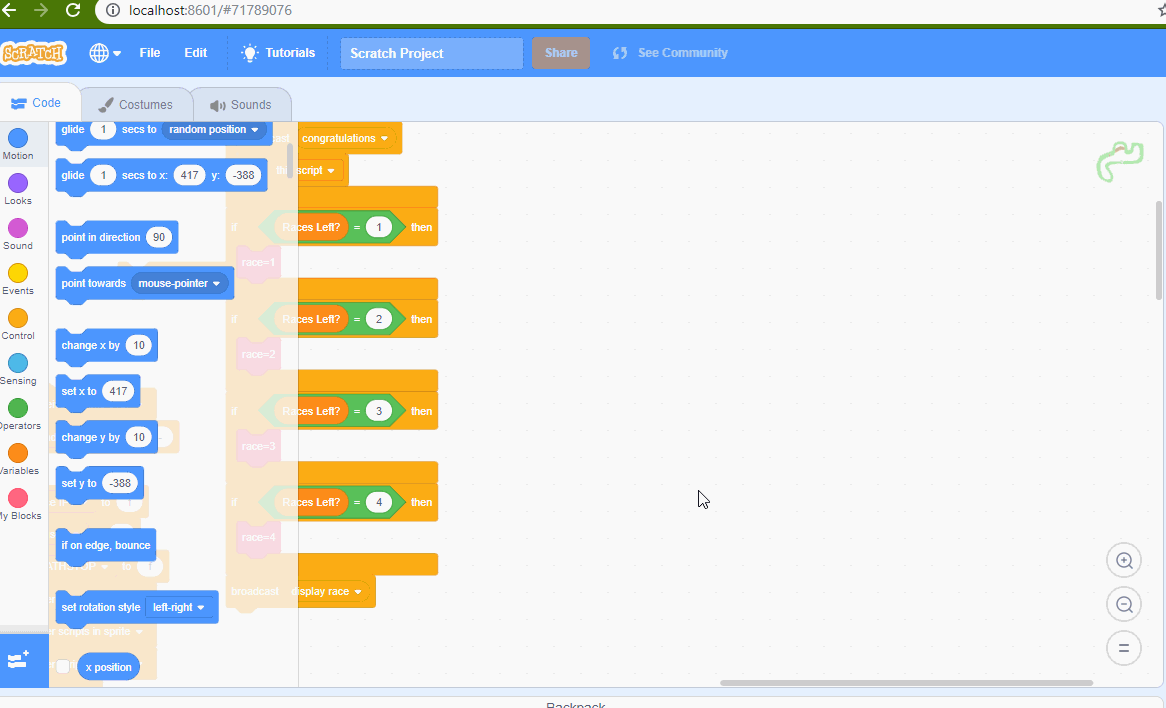Click the Races Left? = 4 comparison value
Viewport: 1166px width, 708px height.
click(x=379, y=502)
